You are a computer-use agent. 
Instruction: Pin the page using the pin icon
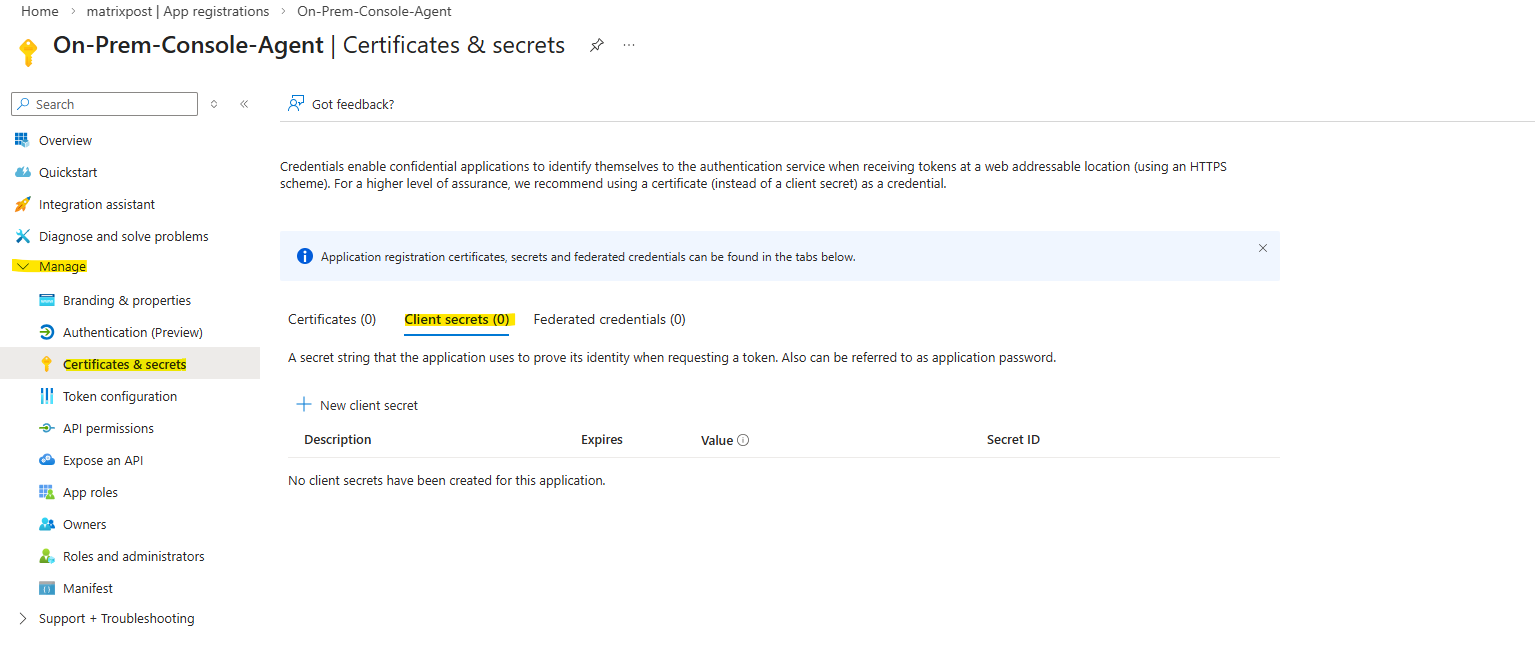pos(596,45)
